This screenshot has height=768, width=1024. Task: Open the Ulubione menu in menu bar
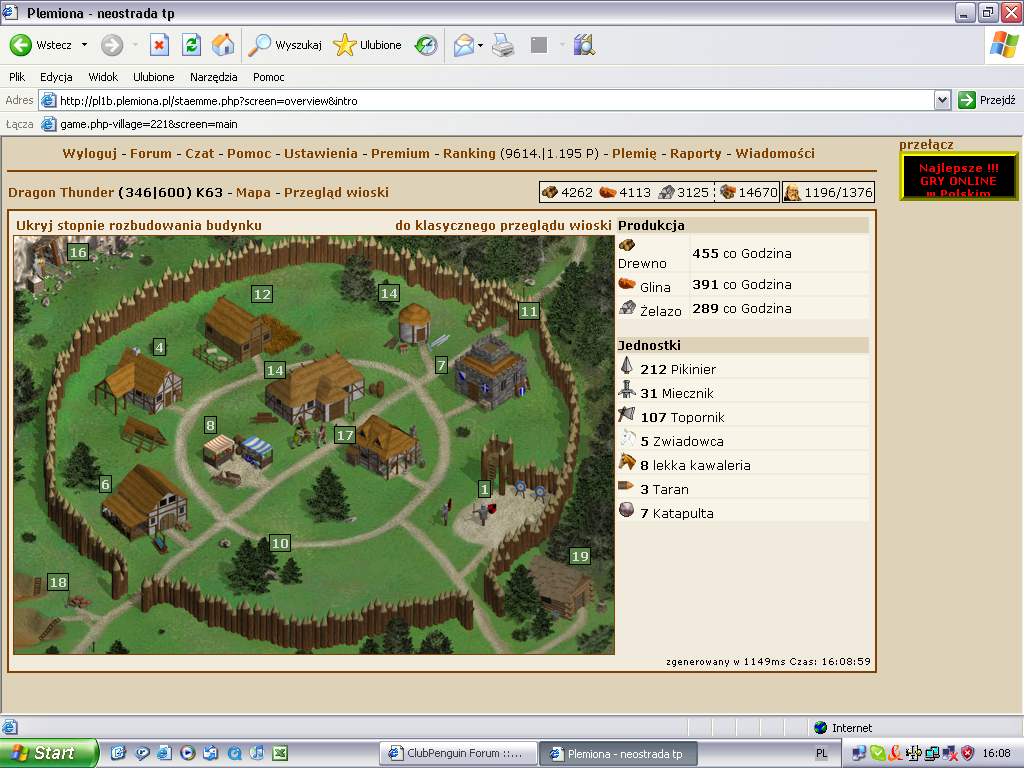coord(153,77)
